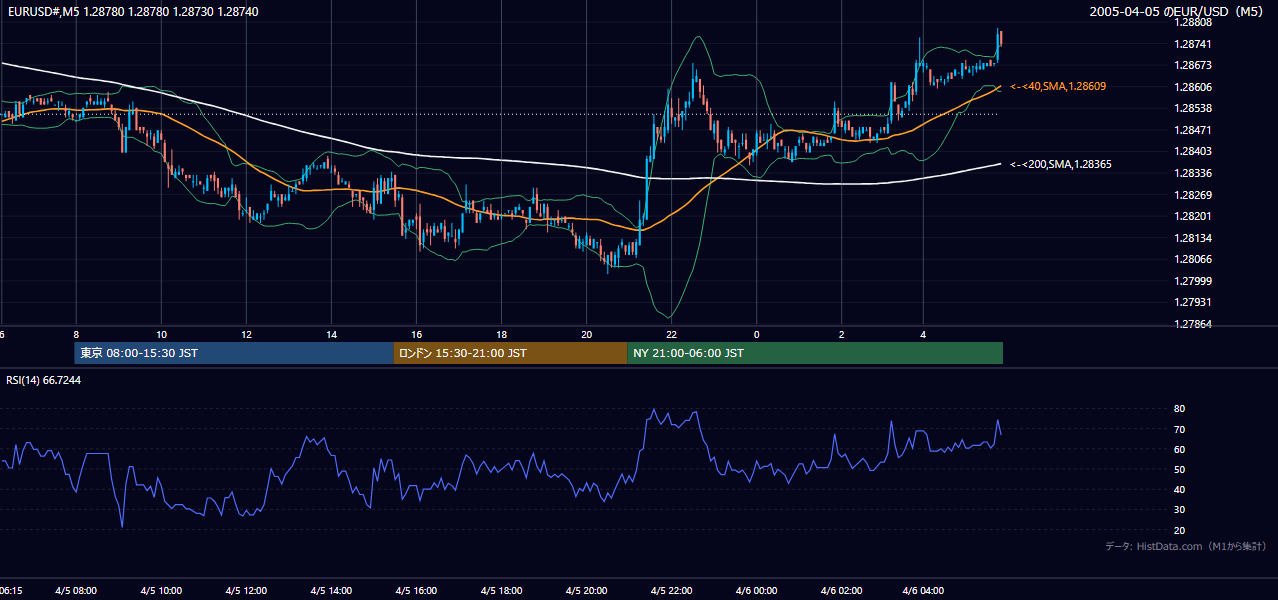The image size is (1278, 600).
Task: Click hour 16 on the chart time axis
Action: point(416,334)
